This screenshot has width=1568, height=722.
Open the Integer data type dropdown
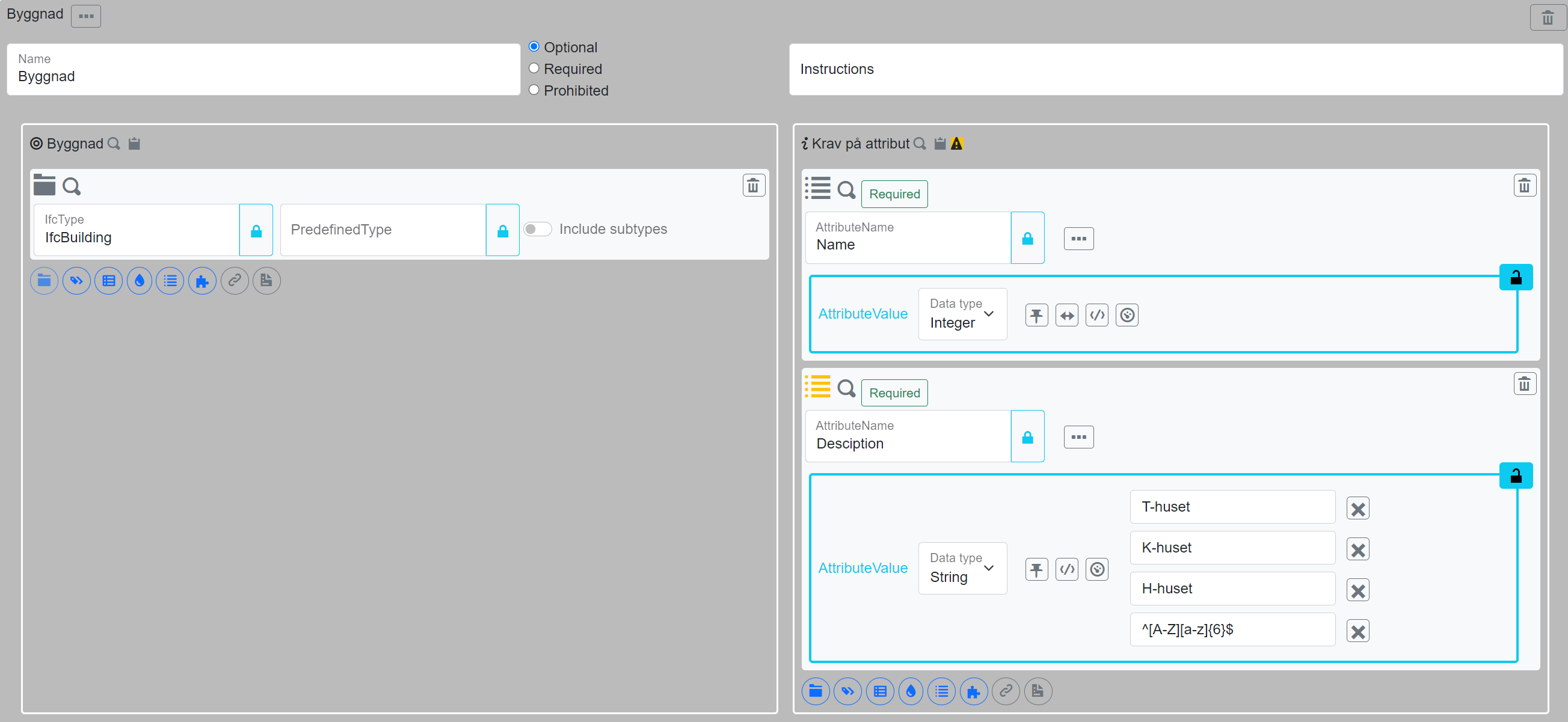pyautogui.click(x=962, y=314)
